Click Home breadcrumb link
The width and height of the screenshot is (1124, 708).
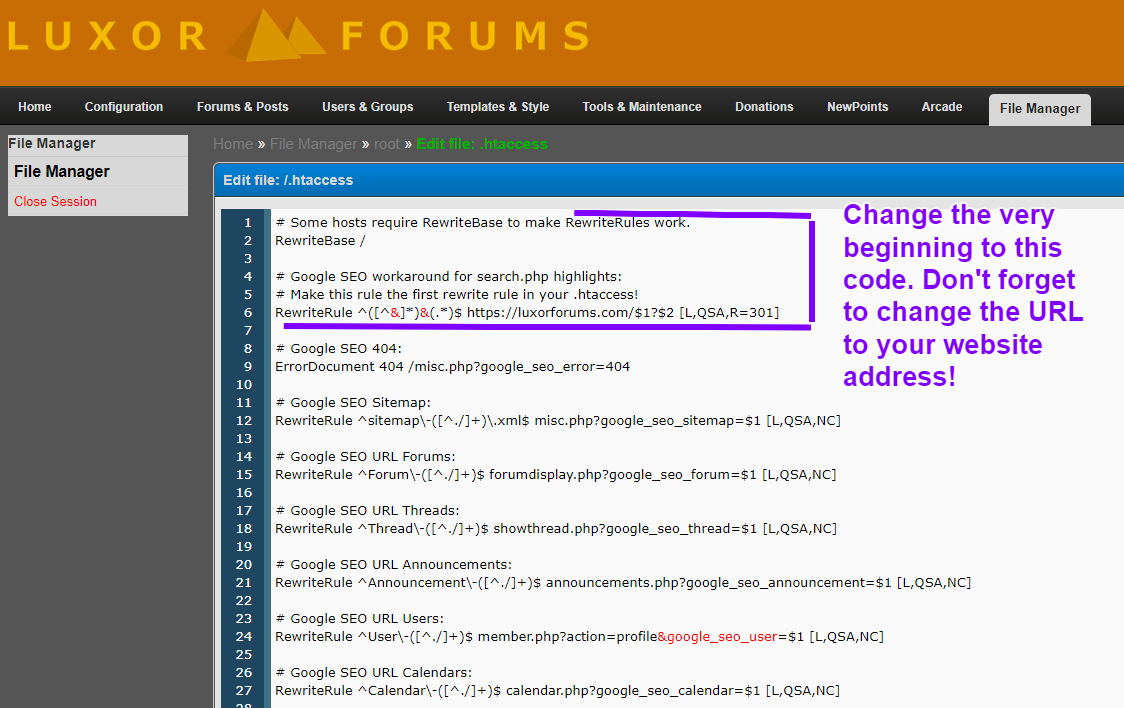pos(233,144)
